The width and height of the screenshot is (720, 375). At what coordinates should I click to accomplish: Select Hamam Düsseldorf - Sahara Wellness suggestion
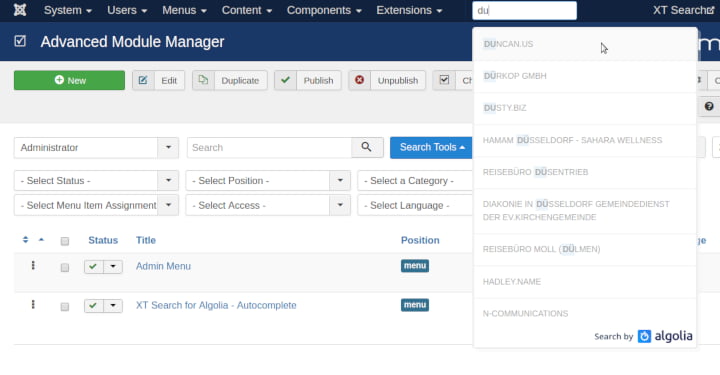585,140
